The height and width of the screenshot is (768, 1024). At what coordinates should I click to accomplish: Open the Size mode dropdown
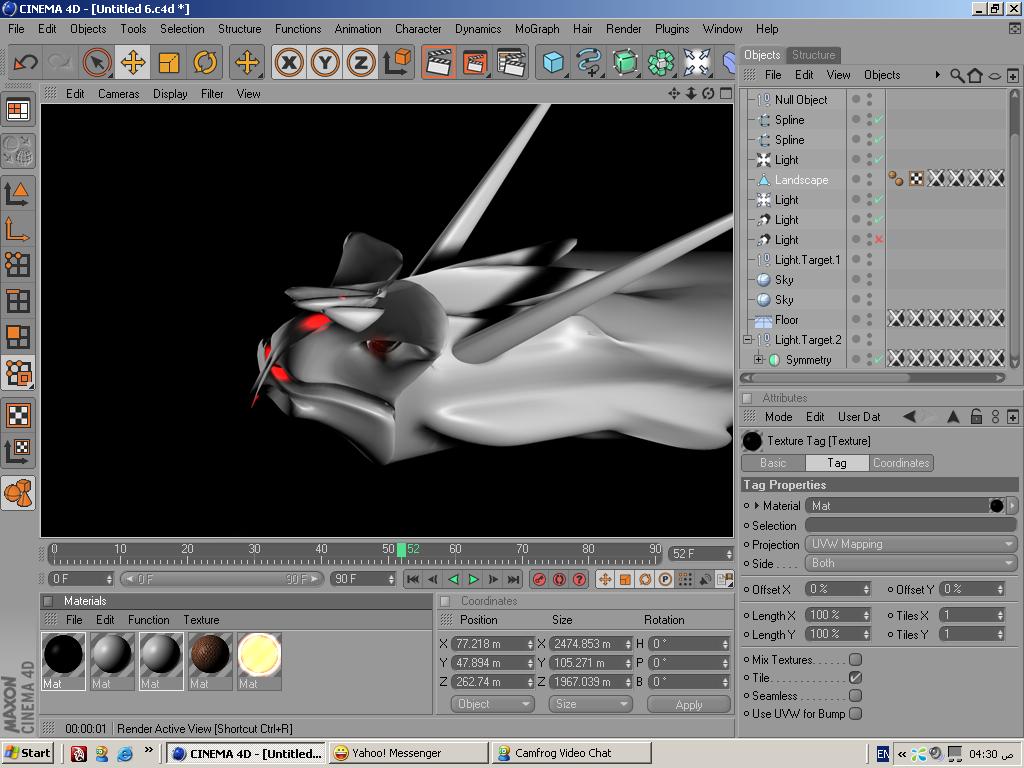590,704
